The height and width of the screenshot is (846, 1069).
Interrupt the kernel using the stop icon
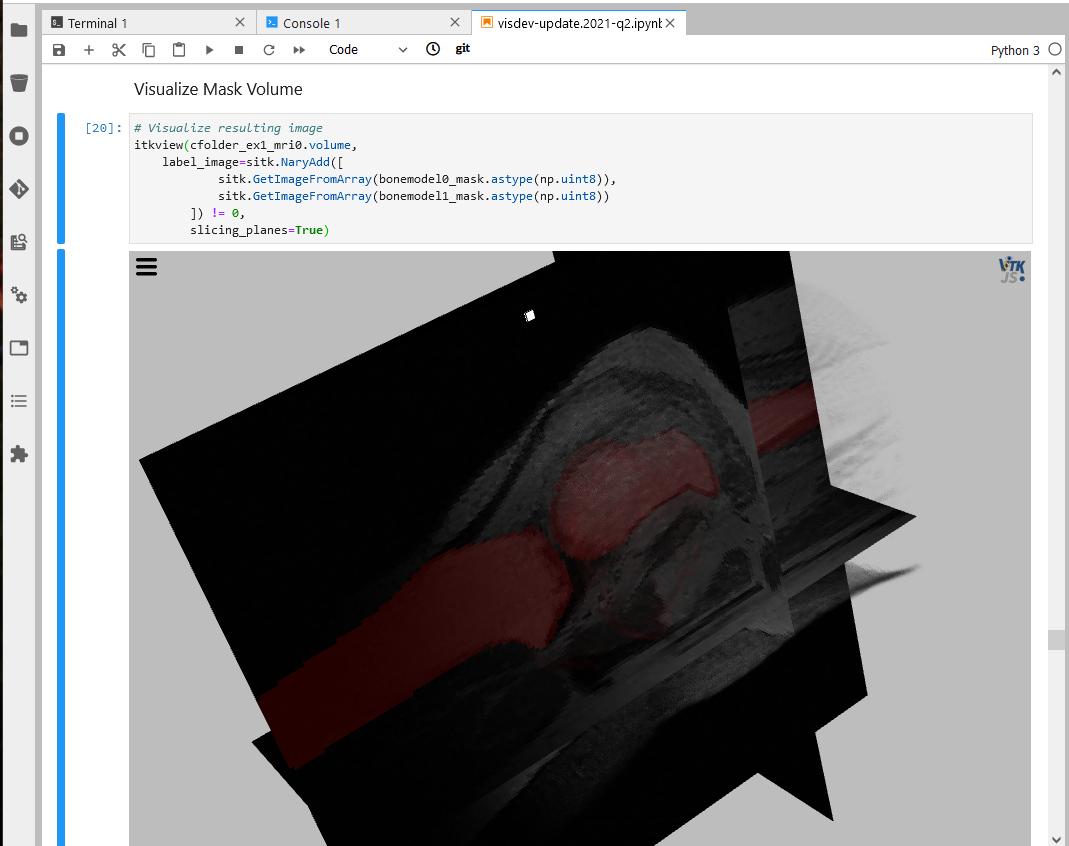click(238, 49)
